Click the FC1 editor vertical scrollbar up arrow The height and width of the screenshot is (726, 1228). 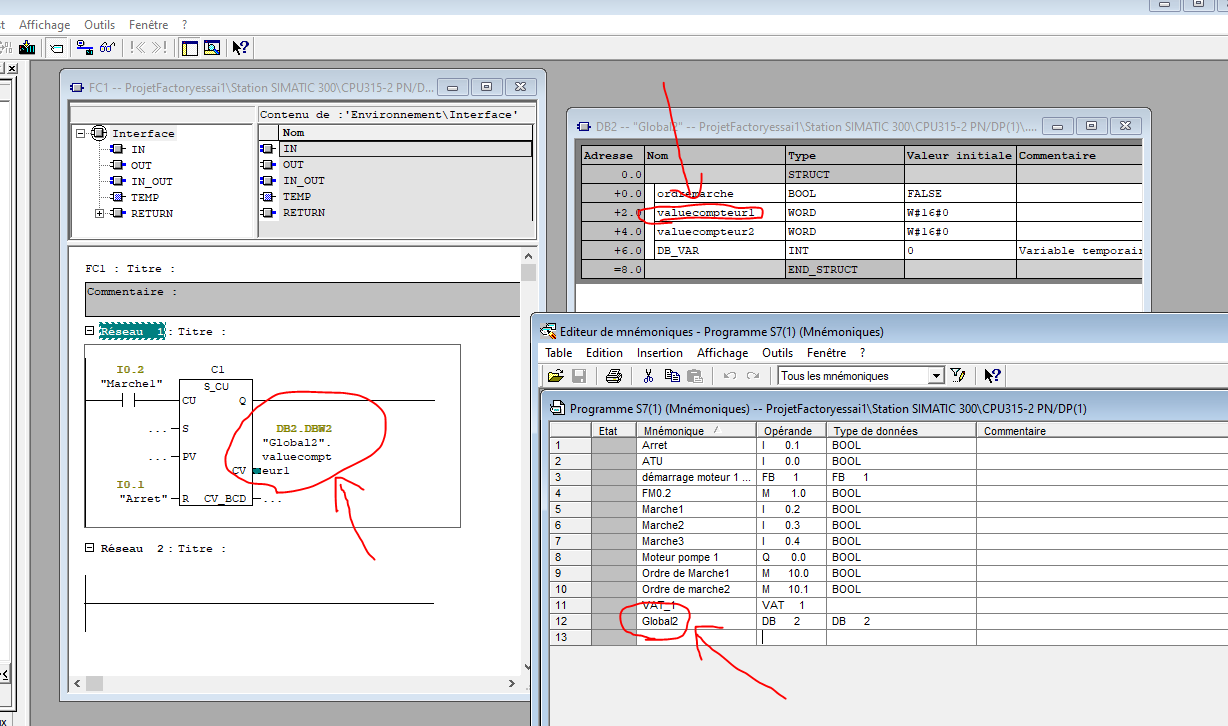[x=528, y=258]
